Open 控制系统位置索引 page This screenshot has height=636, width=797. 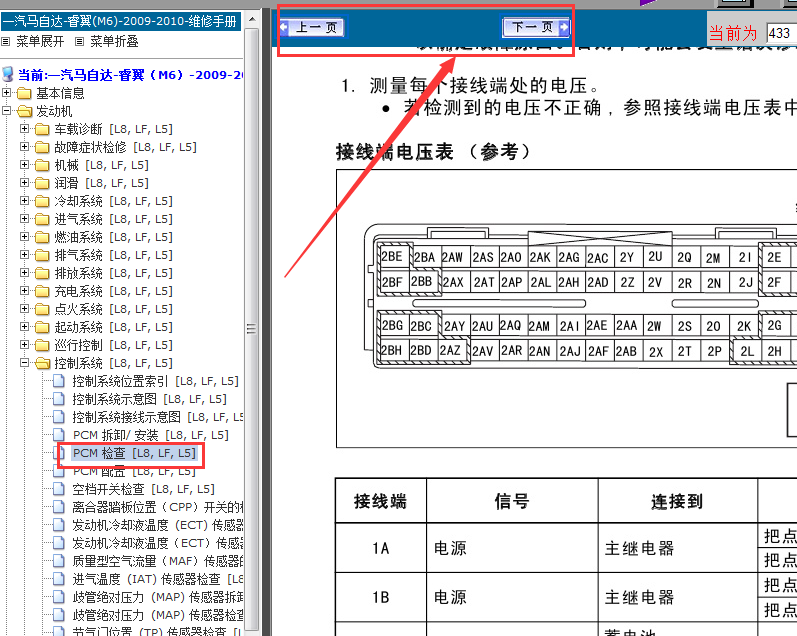(x=155, y=381)
